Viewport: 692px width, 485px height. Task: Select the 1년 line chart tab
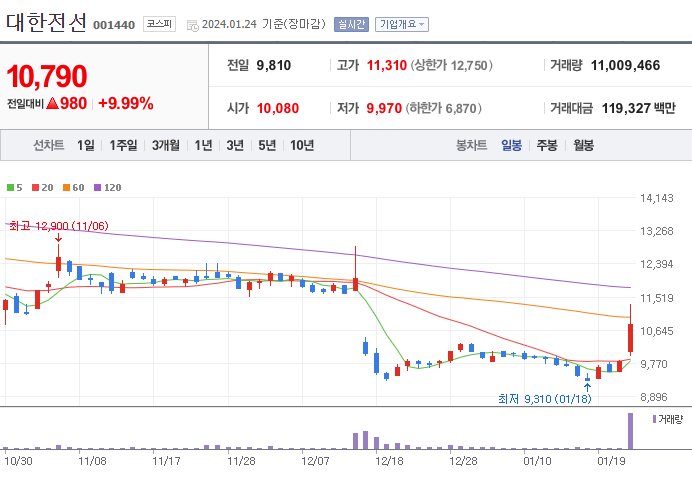pos(203,145)
